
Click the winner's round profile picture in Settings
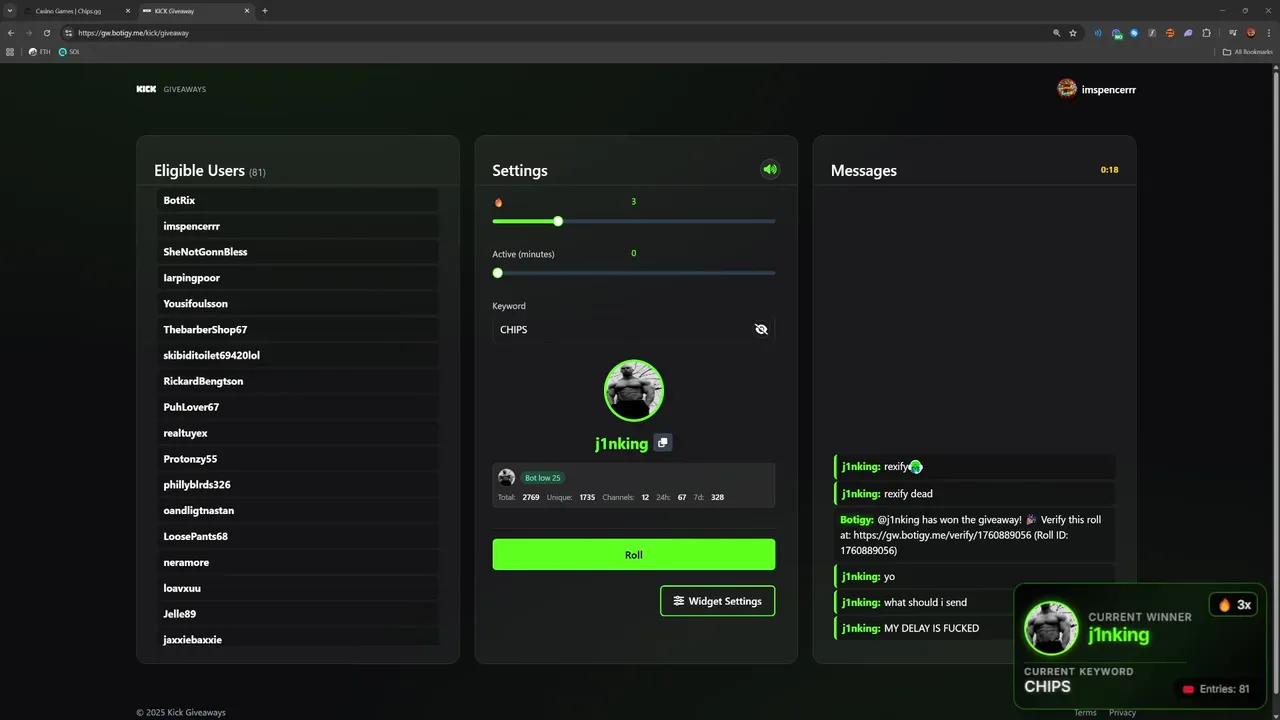[634, 390]
